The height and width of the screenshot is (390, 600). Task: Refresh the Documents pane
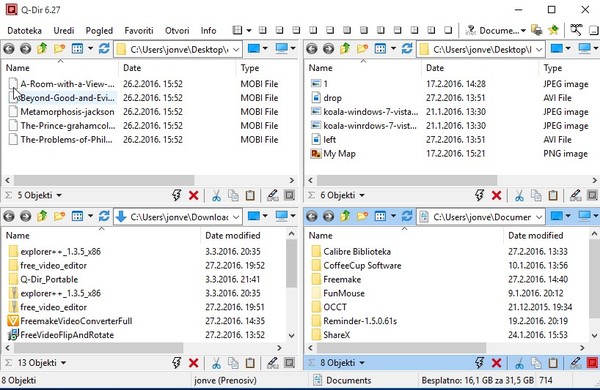(x=407, y=216)
